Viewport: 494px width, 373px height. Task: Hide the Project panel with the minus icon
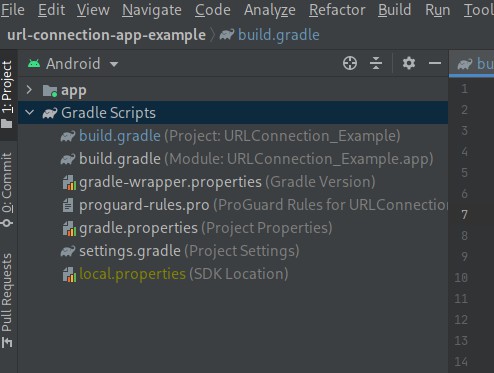[435, 63]
